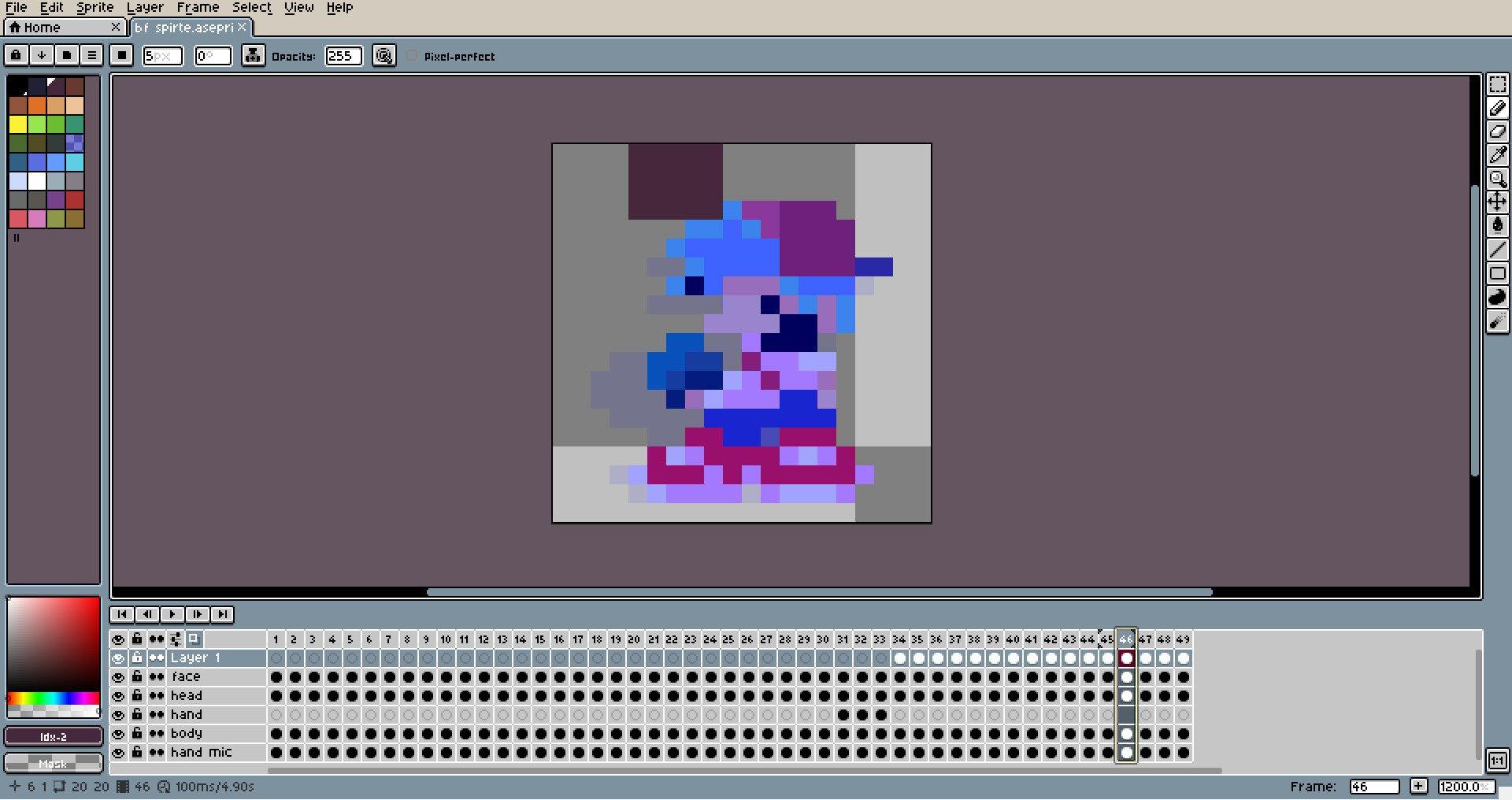Select frame 10 header in timeline
This screenshot has width=1512, height=800.
tap(446, 639)
